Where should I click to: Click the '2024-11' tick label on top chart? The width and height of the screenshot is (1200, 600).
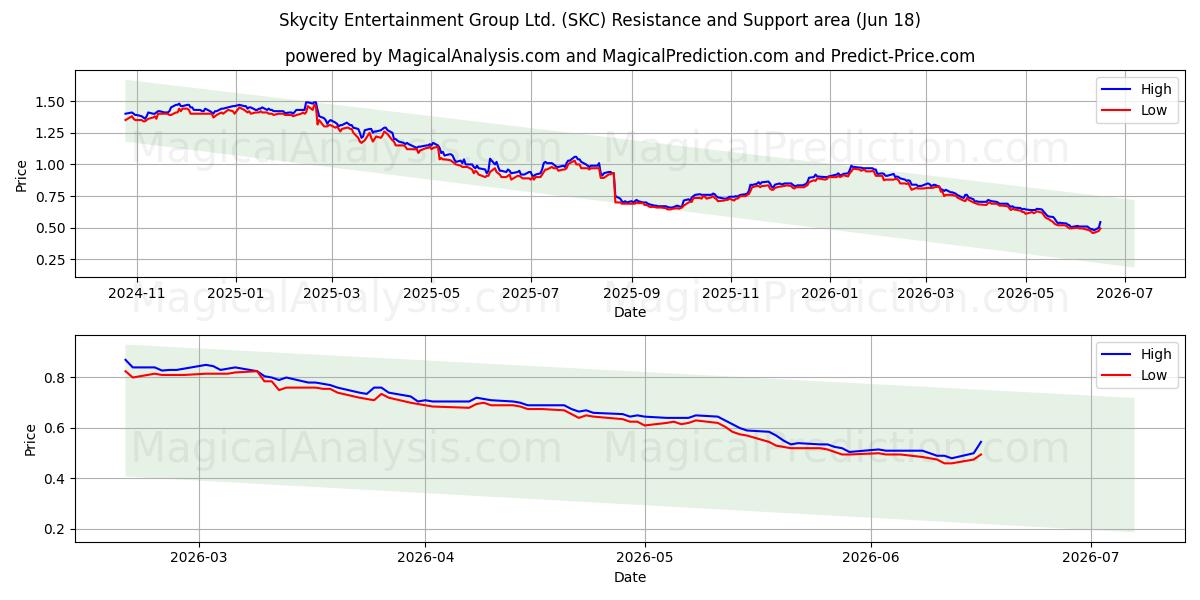tap(136, 293)
